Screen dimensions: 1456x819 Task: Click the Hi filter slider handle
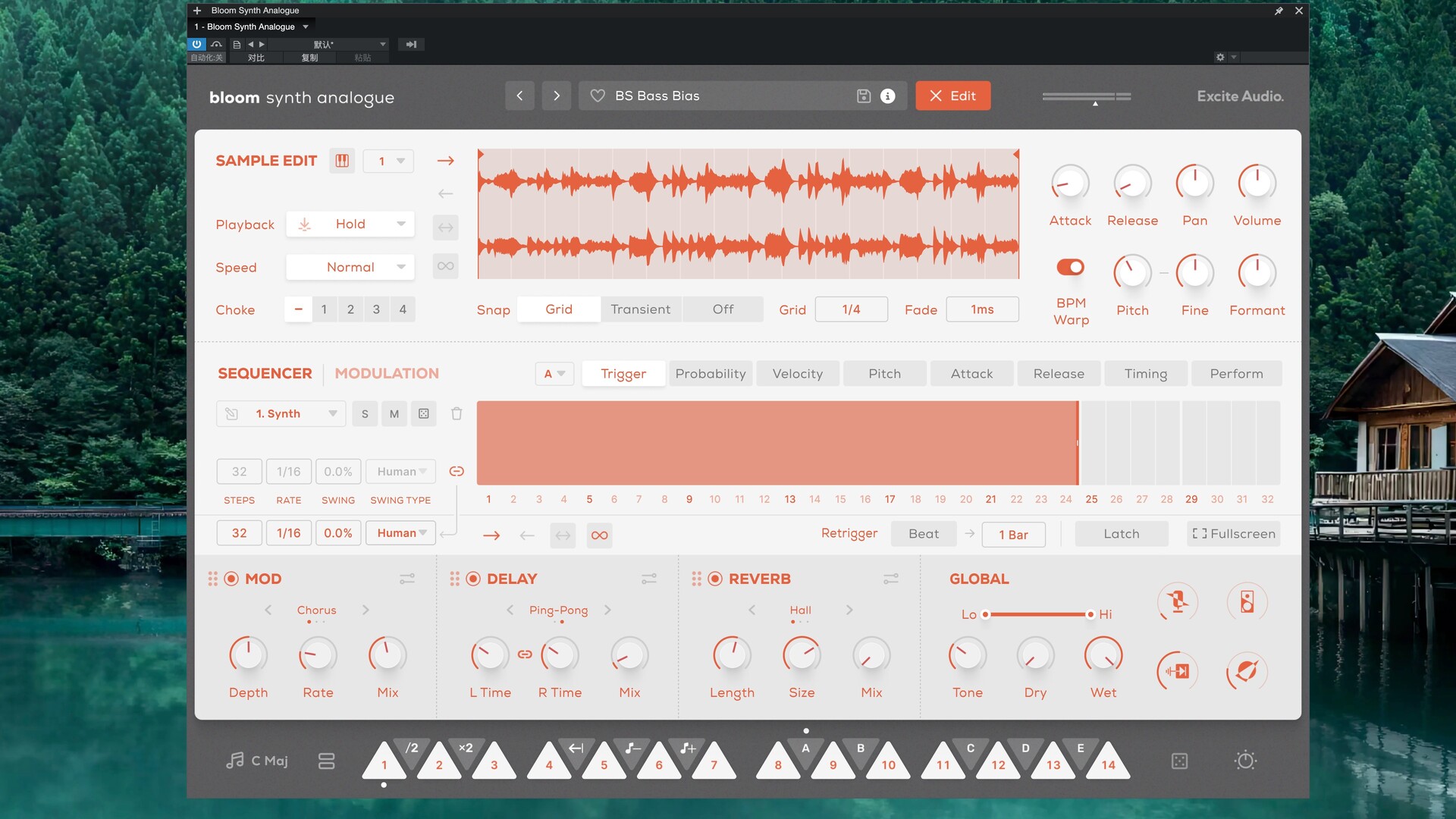pyautogui.click(x=1090, y=614)
